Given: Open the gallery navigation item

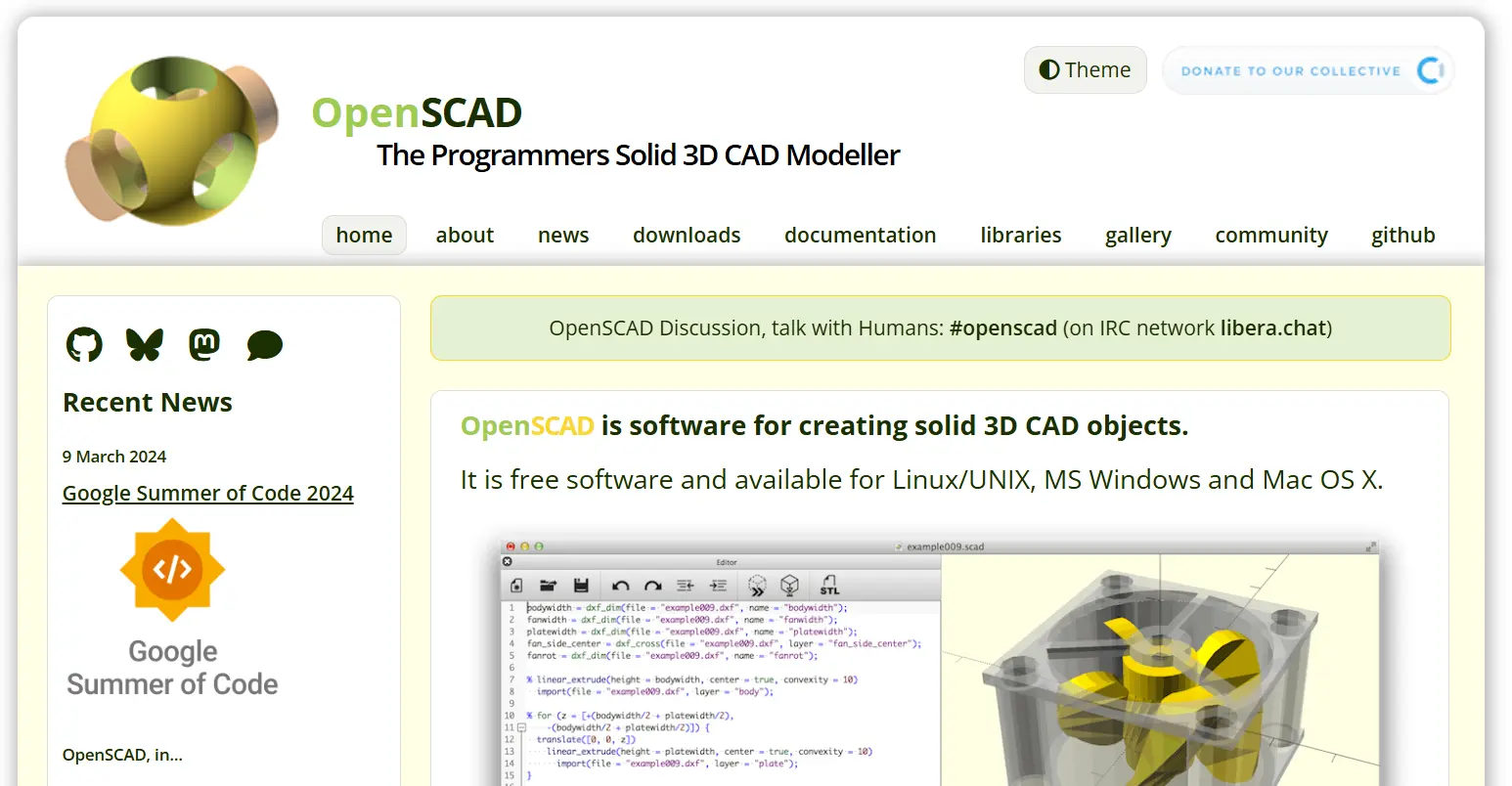Looking at the screenshot, I should (1137, 235).
